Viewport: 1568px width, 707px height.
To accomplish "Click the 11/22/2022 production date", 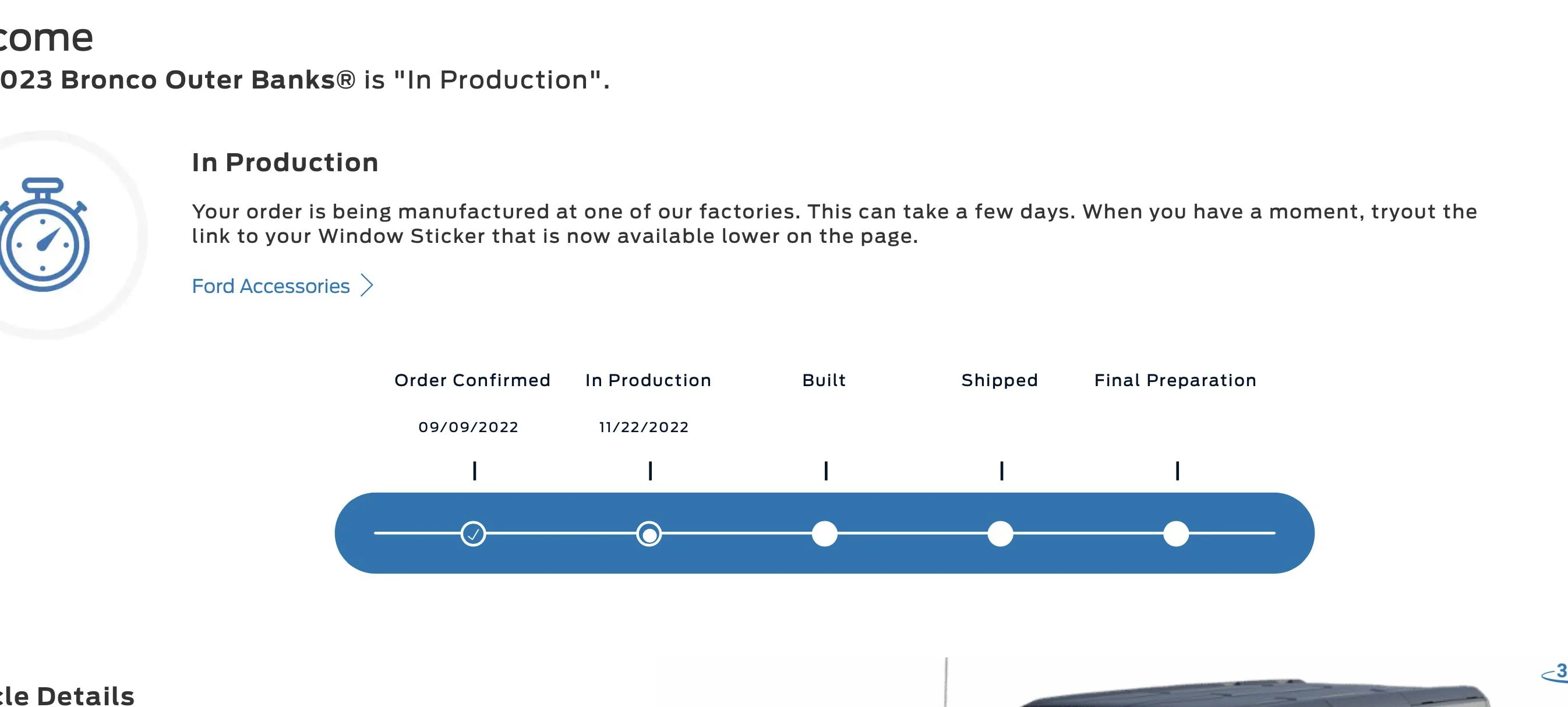I will tap(644, 427).
